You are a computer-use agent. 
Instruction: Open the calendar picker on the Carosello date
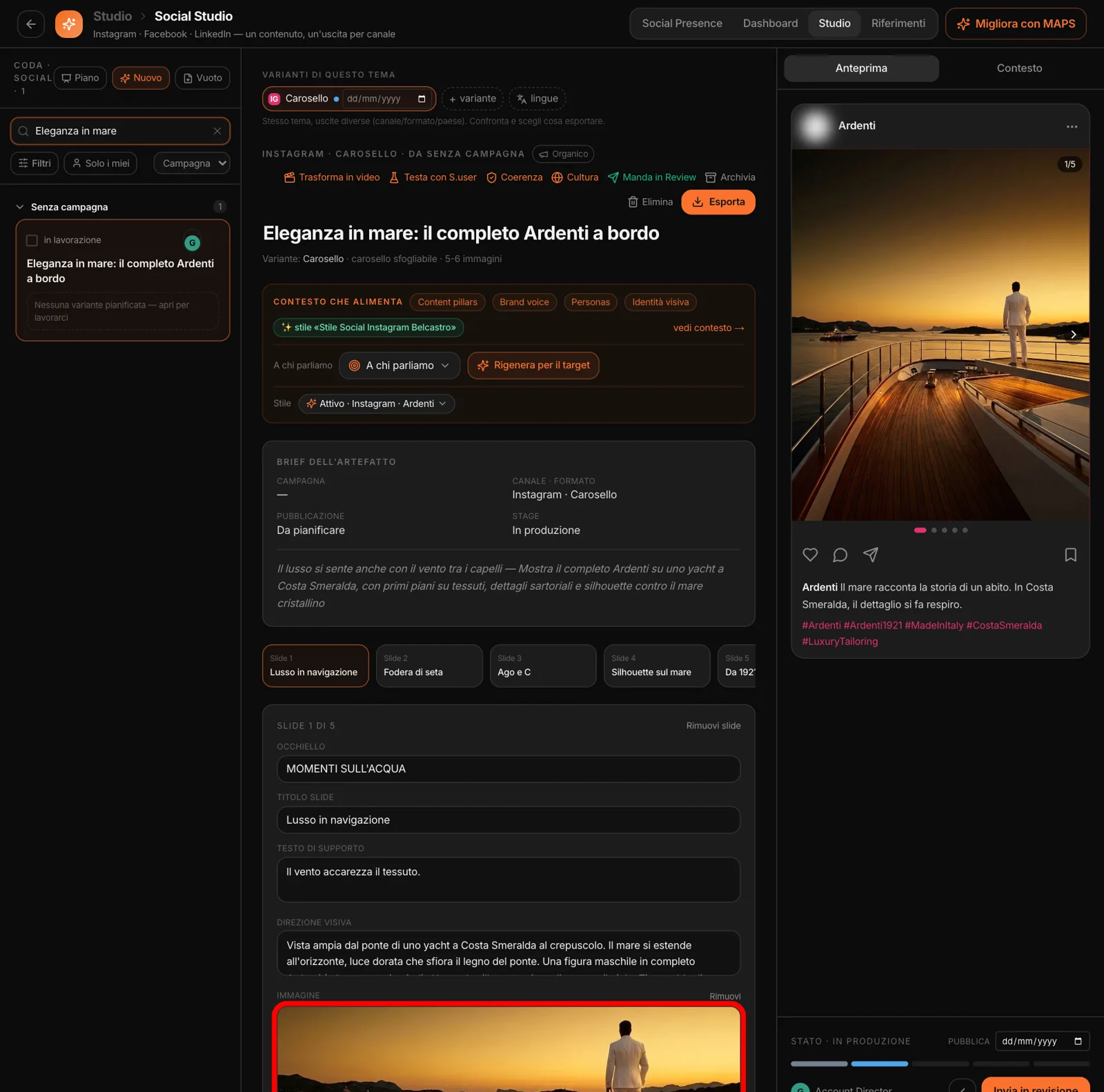pyautogui.click(x=422, y=99)
